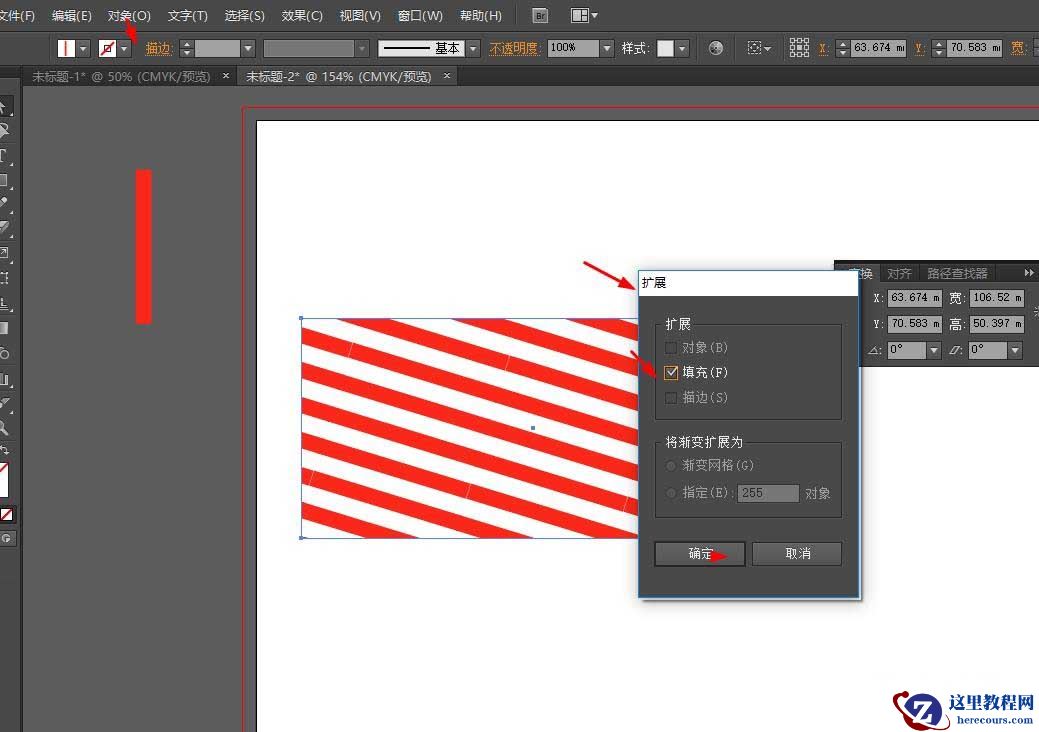This screenshot has width=1039, height=732.
Task: Open Adobe Bridge from the application bar
Action: (539, 15)
